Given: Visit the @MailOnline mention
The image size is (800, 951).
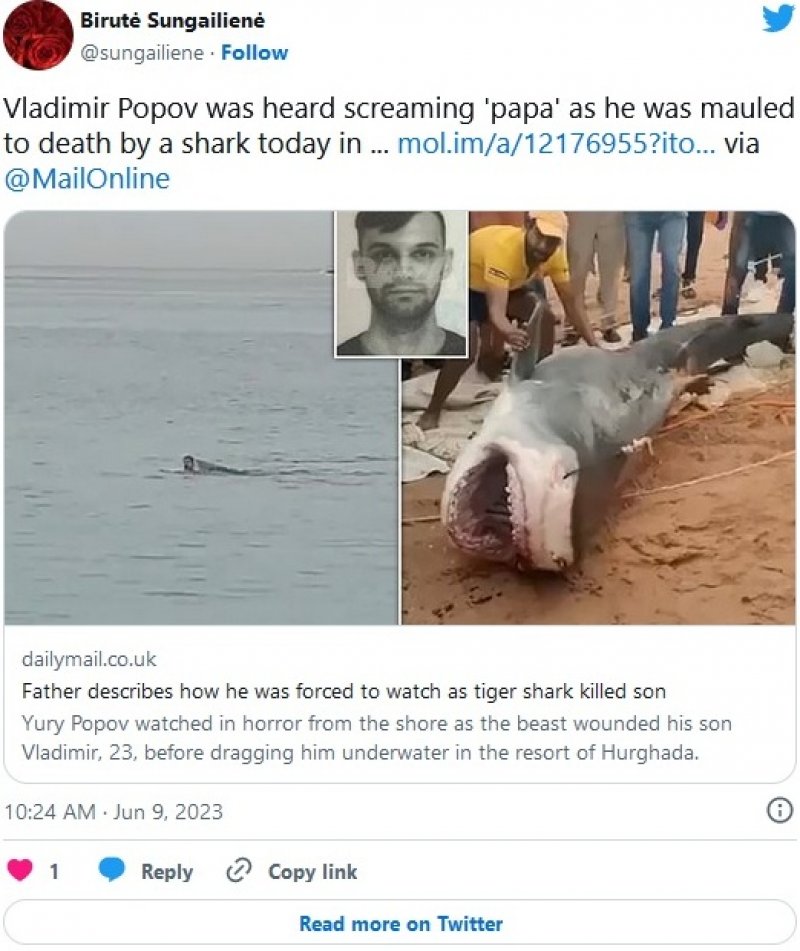Looking at the screenshot, I should [87, 178].
